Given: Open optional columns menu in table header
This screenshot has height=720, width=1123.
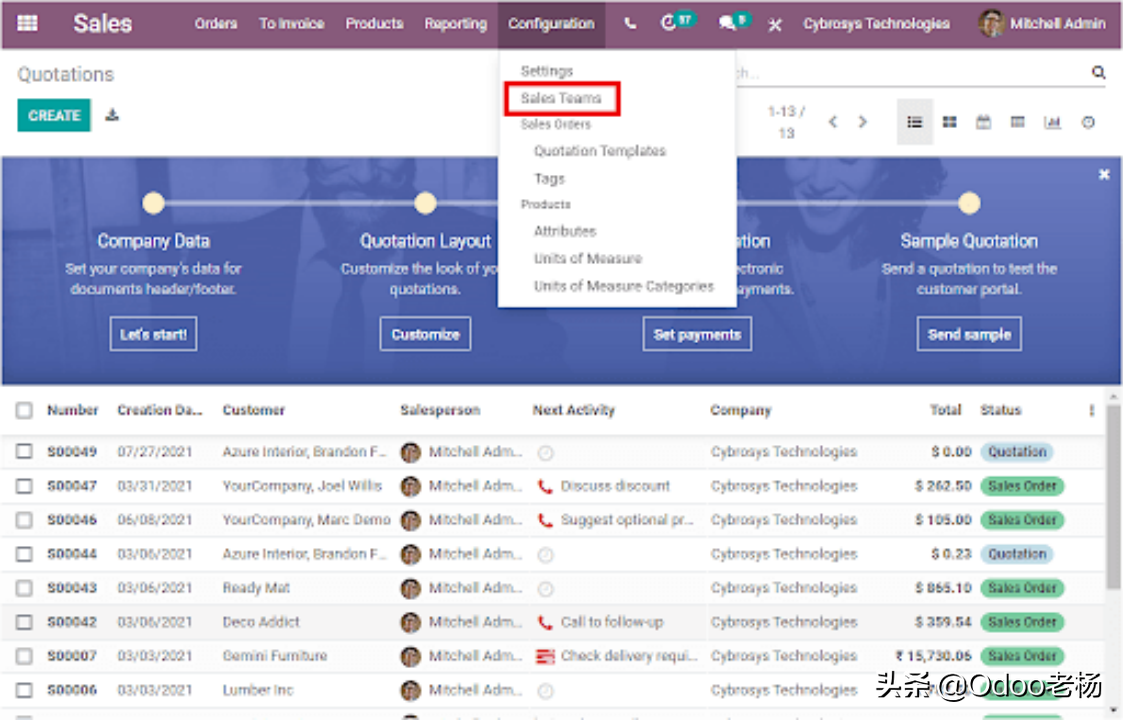Looking at the screenshot, I should point(1091,410).
